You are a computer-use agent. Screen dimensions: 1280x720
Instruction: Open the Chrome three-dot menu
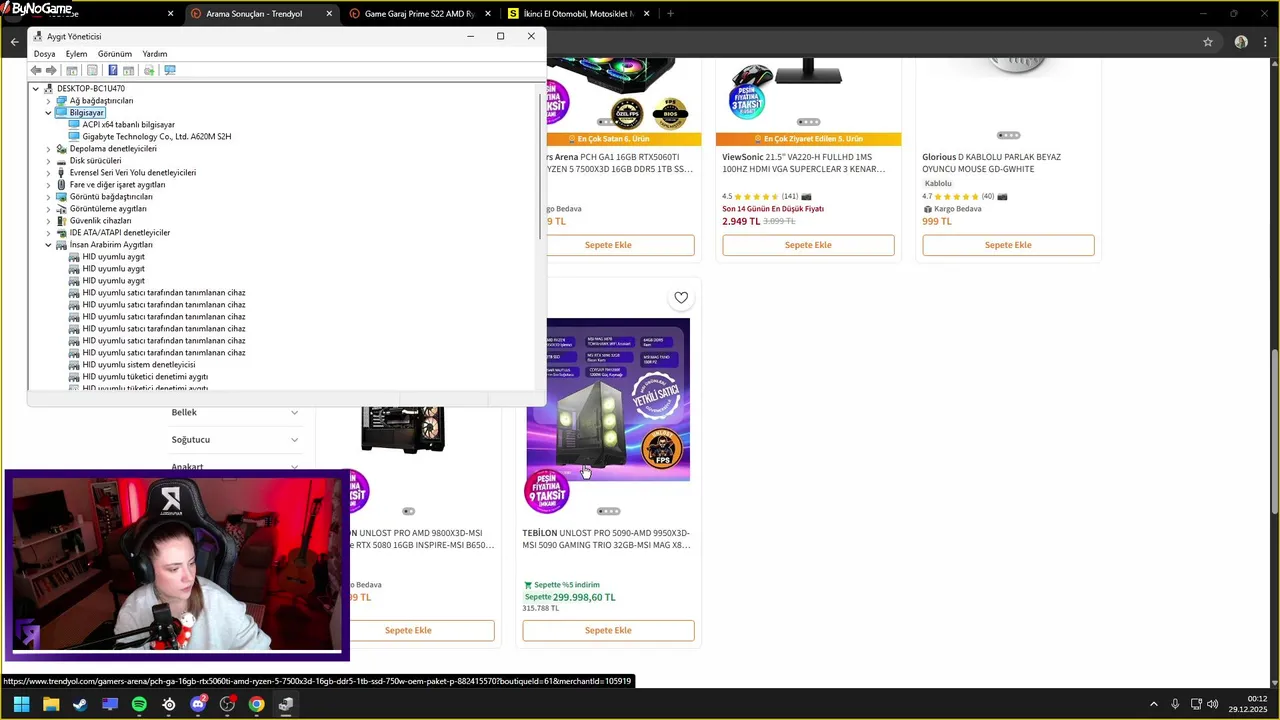tap(1266, 42)
